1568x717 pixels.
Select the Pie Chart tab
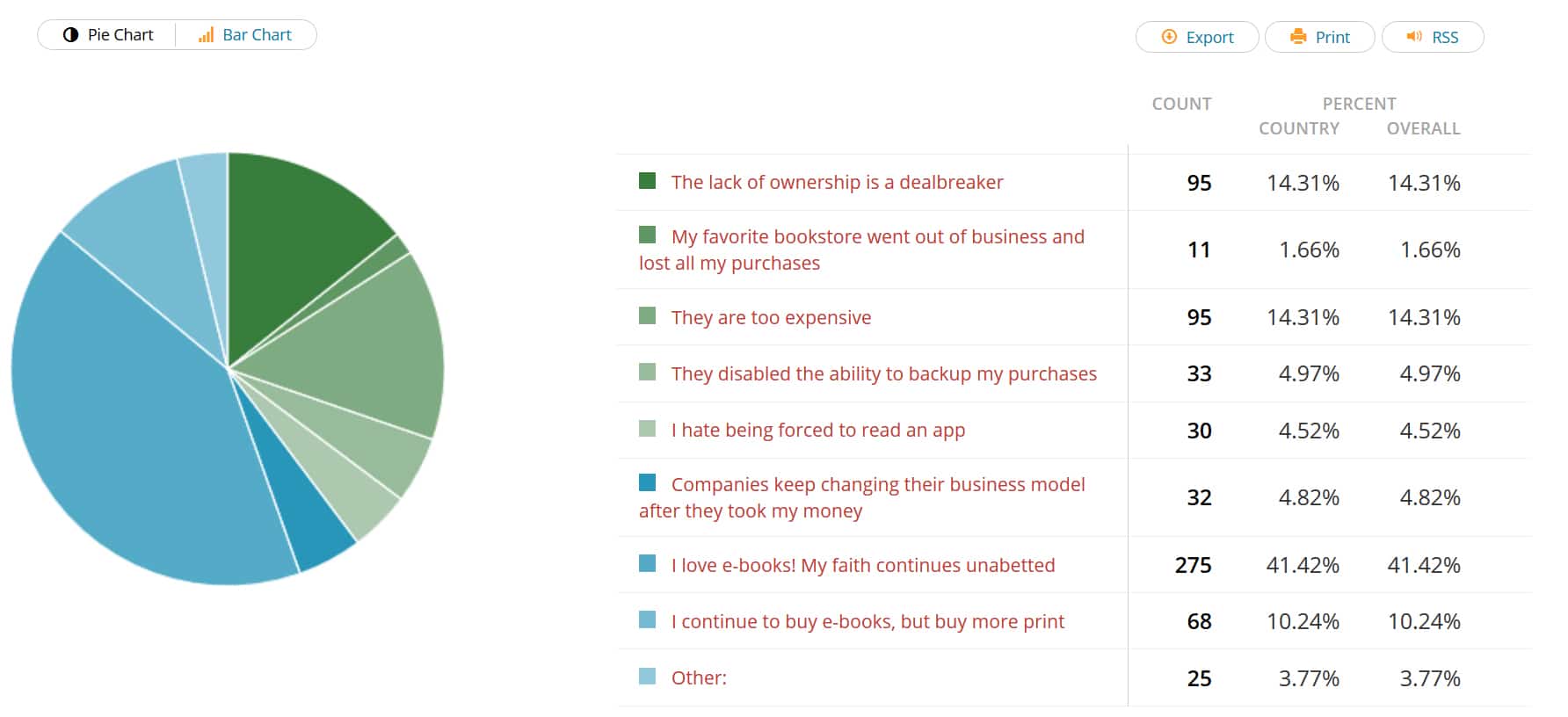(x=107, y=35)
